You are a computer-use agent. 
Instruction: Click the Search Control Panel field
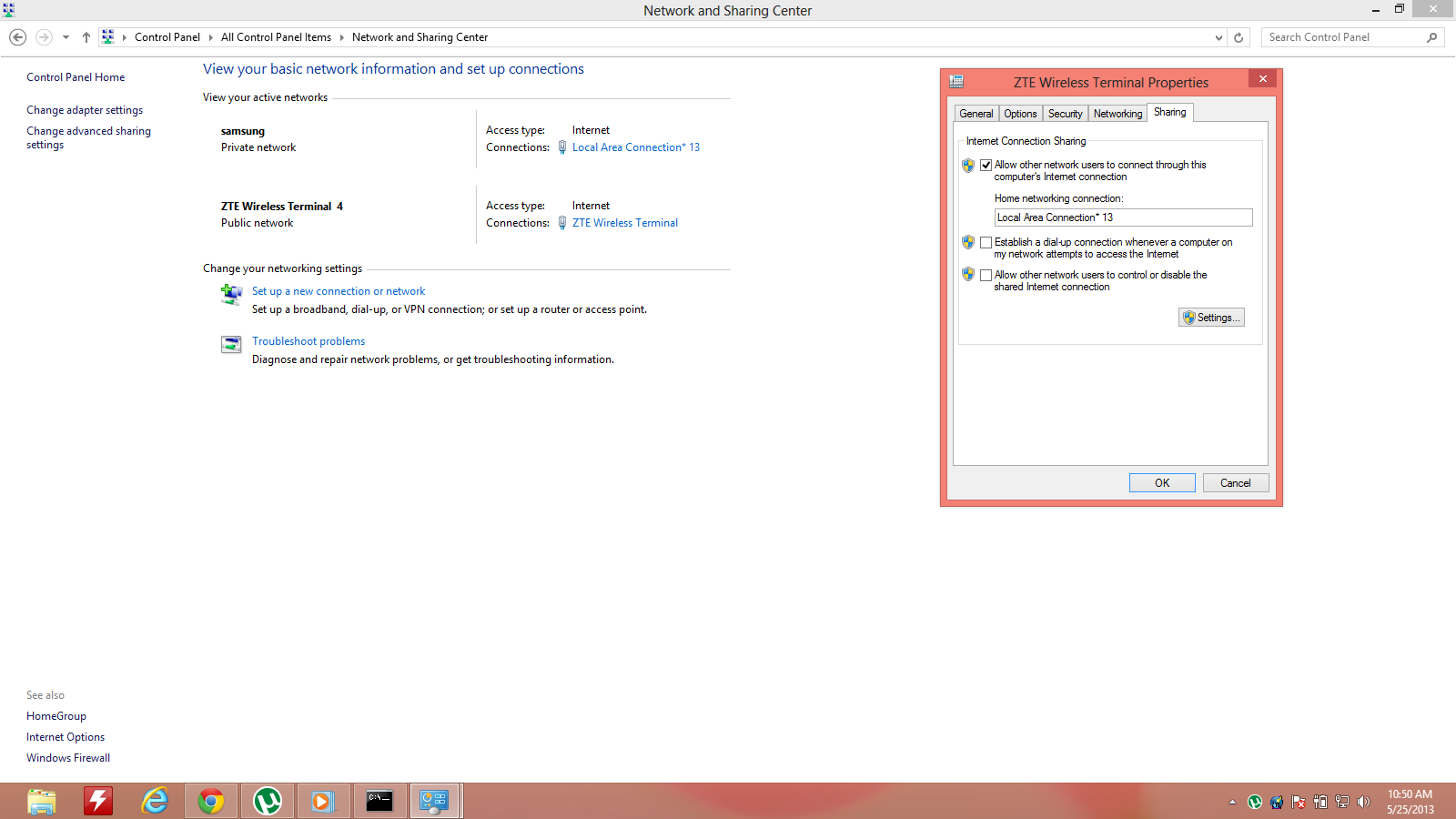(1343, 37)
